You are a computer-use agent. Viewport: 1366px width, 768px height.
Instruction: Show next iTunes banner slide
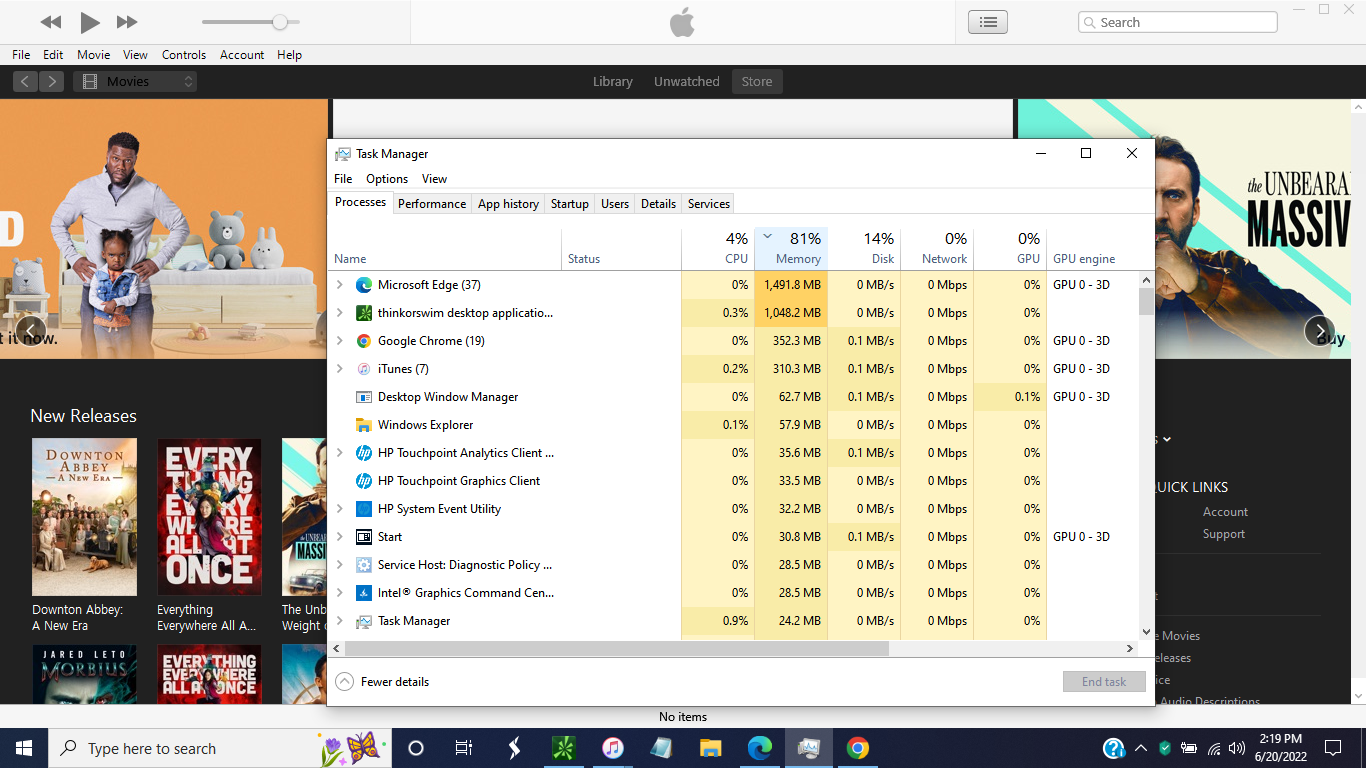(1319, 331)
